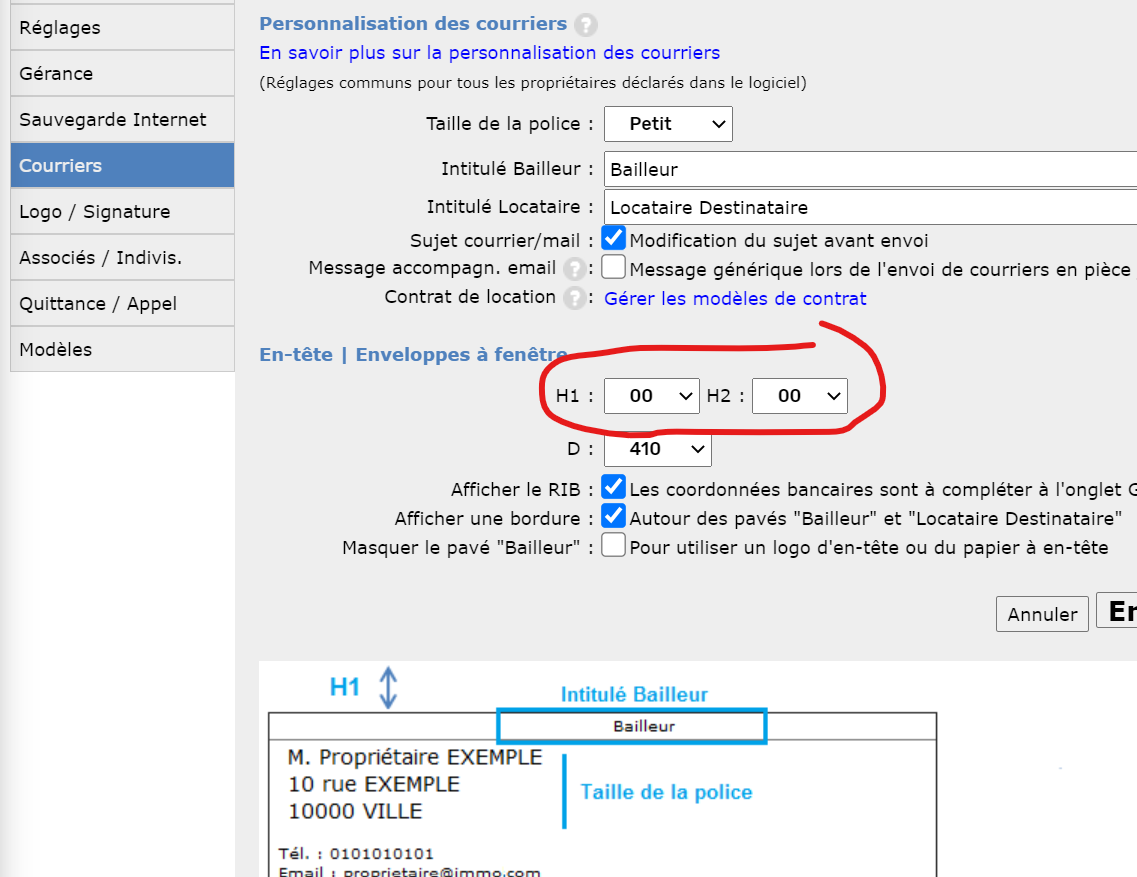Click Enveloppes à fenêtre heading text

(461, 355)
